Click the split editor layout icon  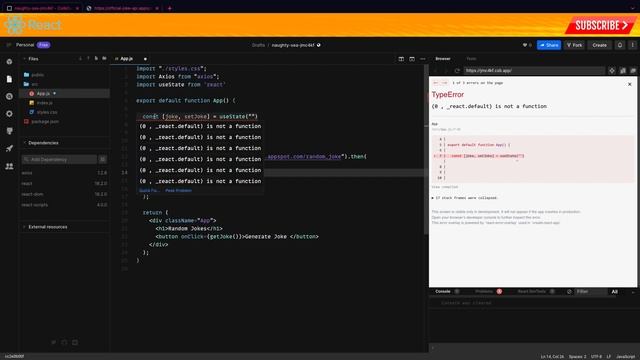pyautogui.click(x=401, y=59)
